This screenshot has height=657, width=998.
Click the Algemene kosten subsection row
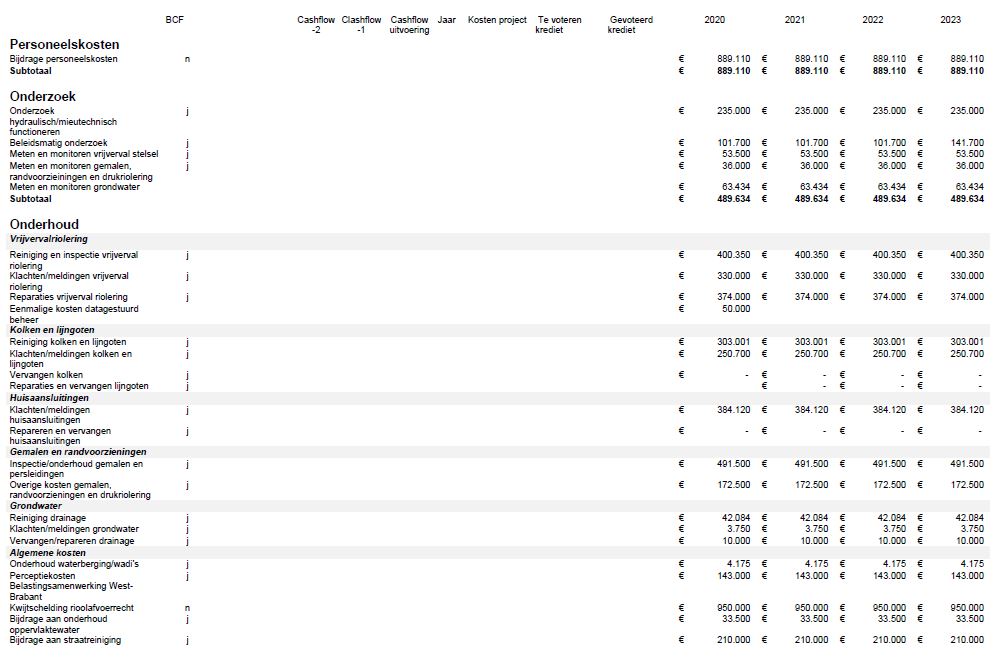click(47, 552)
